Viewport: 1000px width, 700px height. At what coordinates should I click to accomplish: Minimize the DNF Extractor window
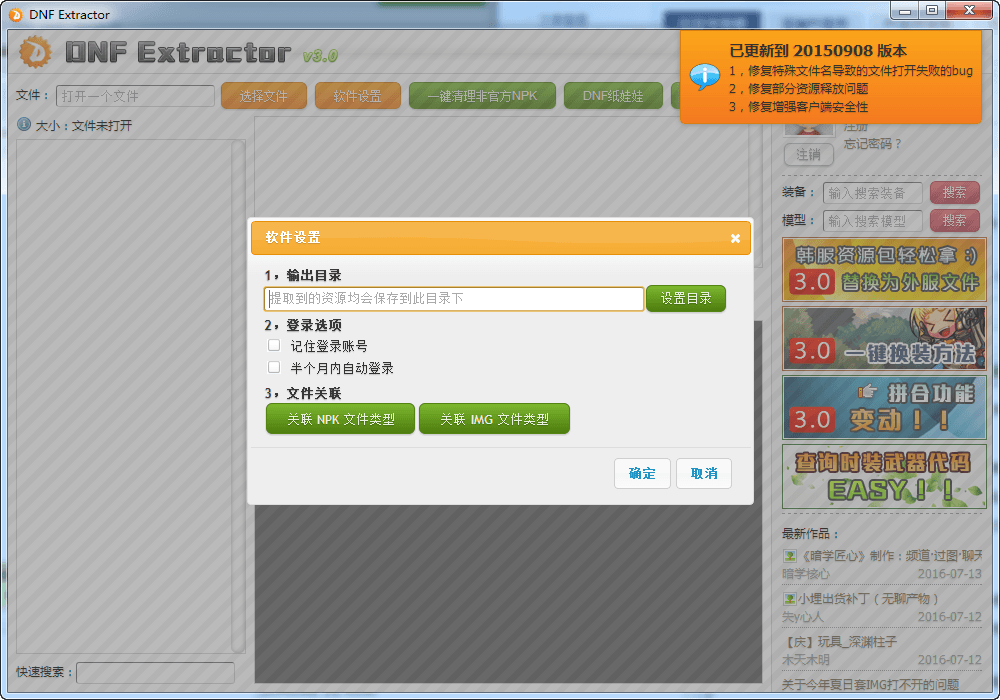point(905,10)
